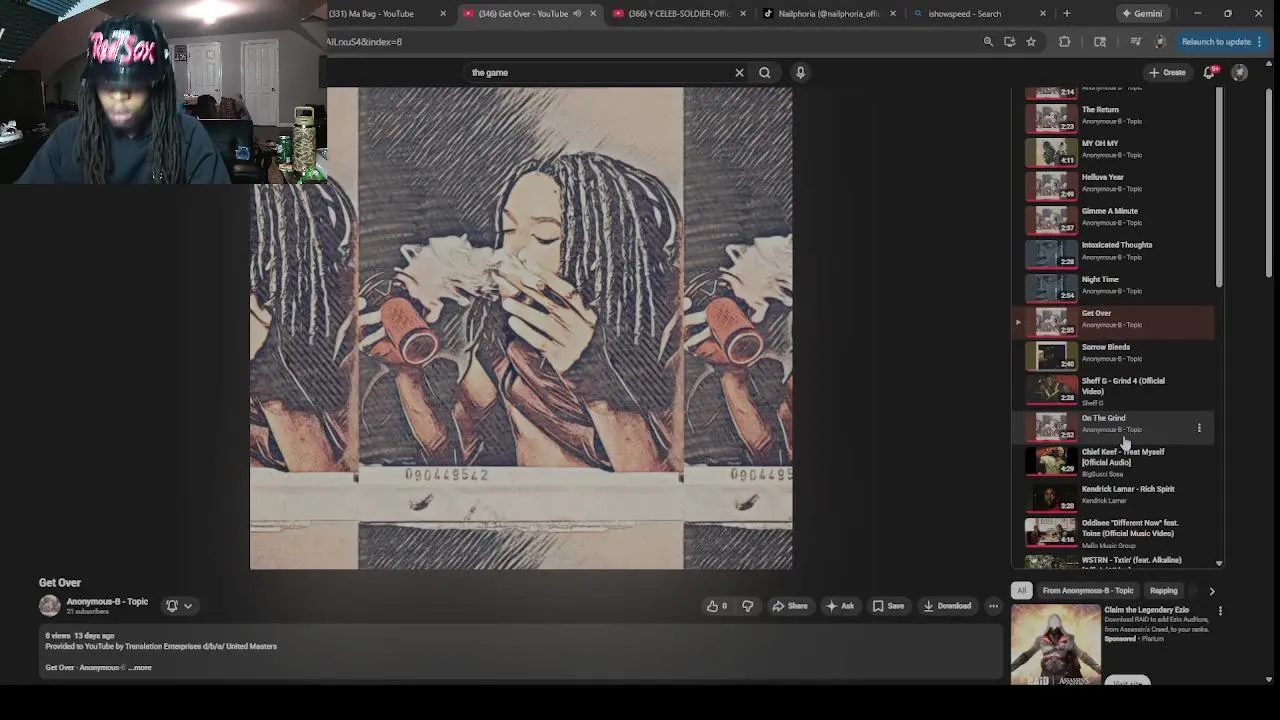Open the Anonymous-B channel avatar
Viewport: 1280px width, 720px height.
[49, 606]
